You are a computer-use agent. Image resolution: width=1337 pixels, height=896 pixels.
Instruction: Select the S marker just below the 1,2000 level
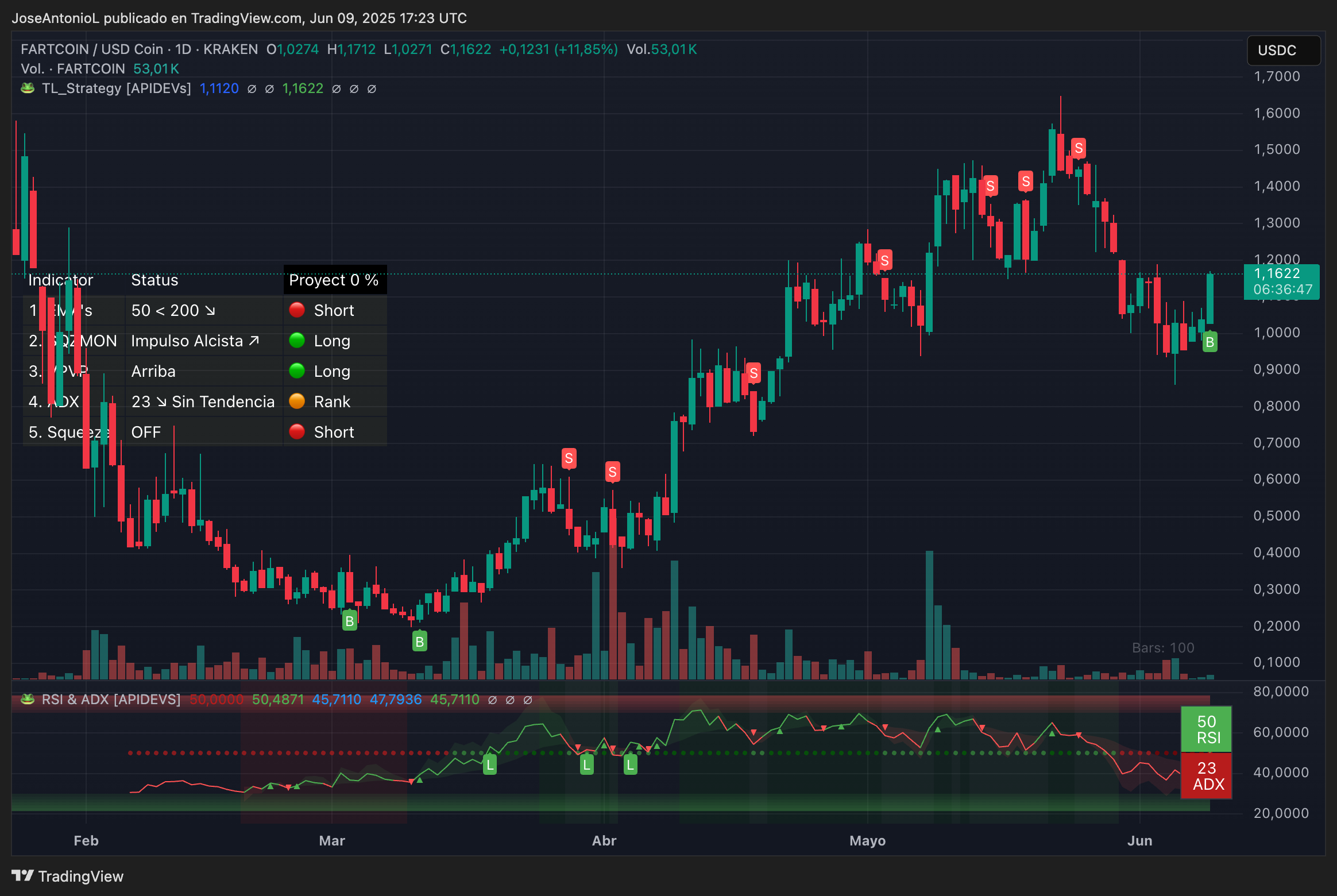[x=884, y=260]
